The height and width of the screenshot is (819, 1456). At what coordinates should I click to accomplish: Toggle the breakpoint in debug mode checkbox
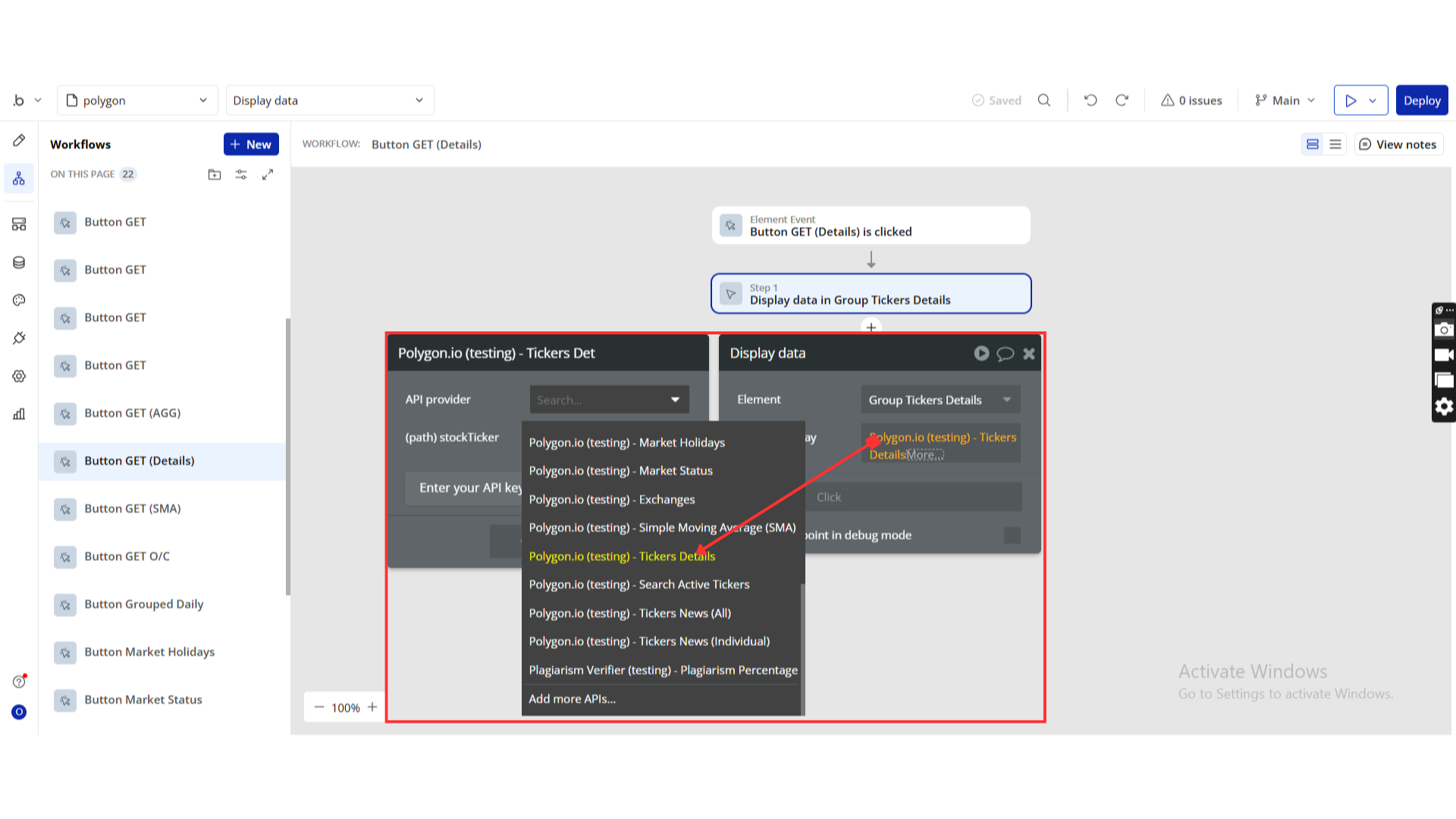[1012, 535]
